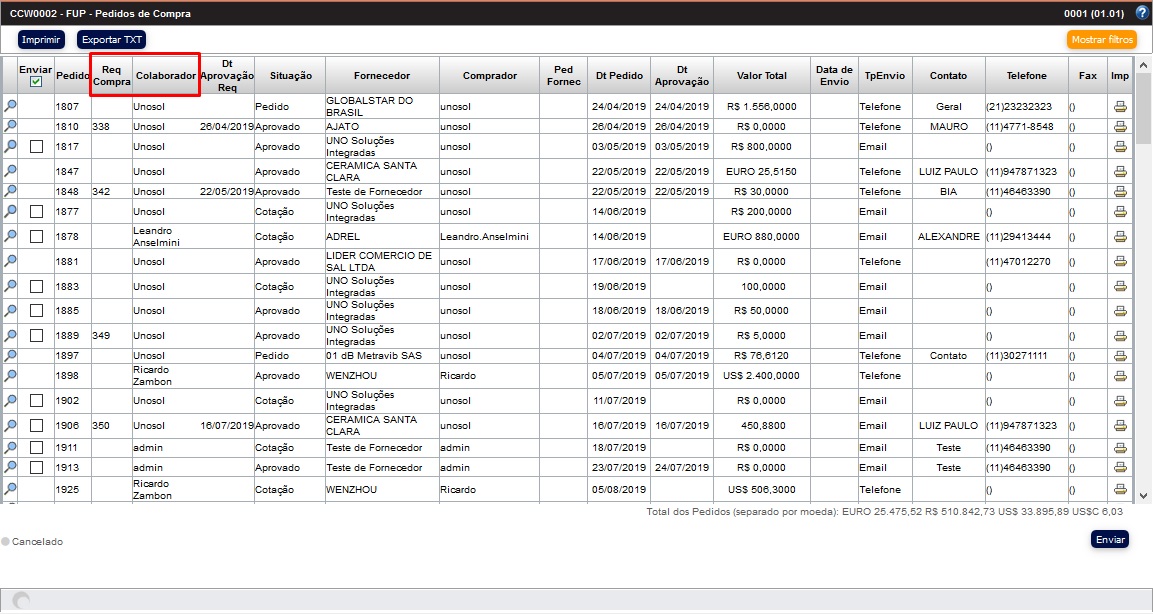Click the scrollbar up arrow
The image size is (1153, 614).
point(1144,65)
